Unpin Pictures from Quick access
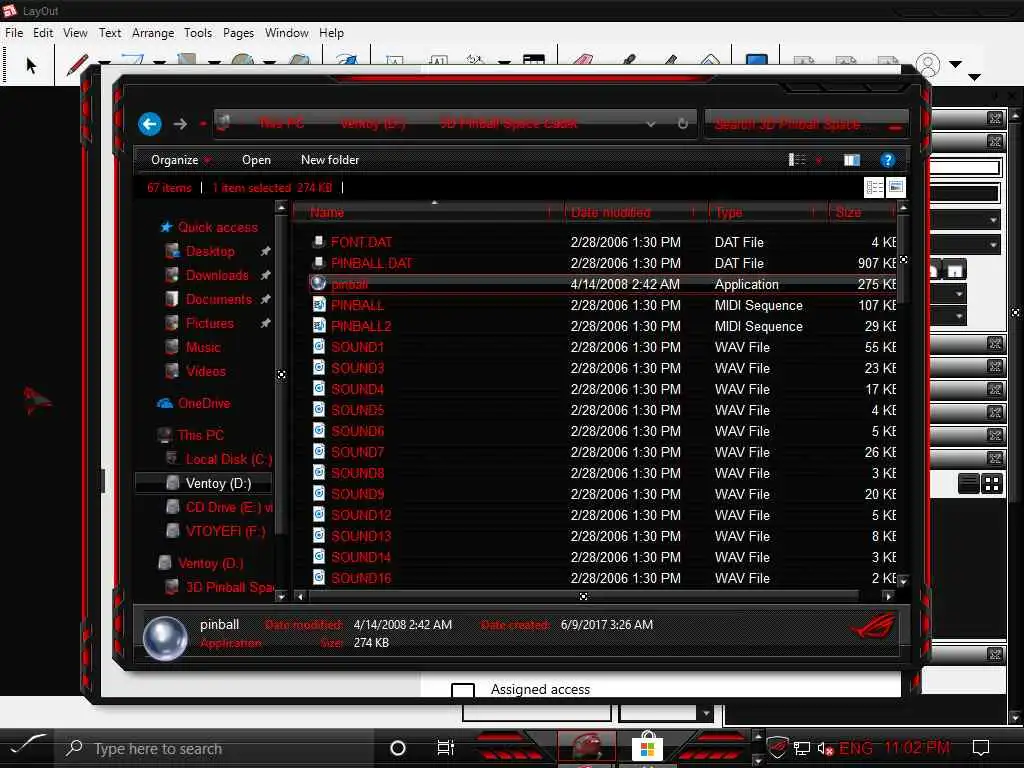 point(265,323)
